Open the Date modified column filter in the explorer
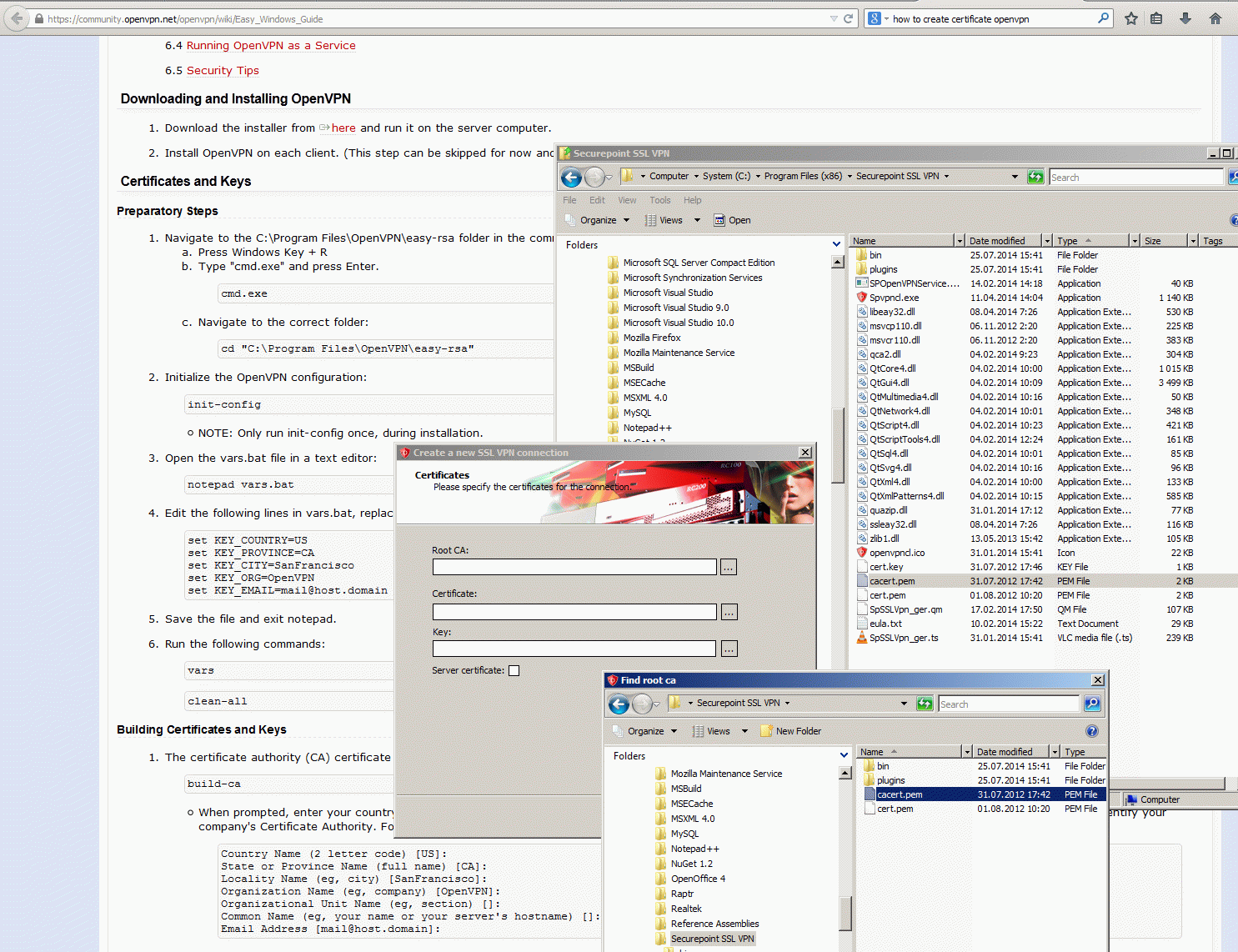Screen dimensions: 1238x952 [x=1048, y=241]
